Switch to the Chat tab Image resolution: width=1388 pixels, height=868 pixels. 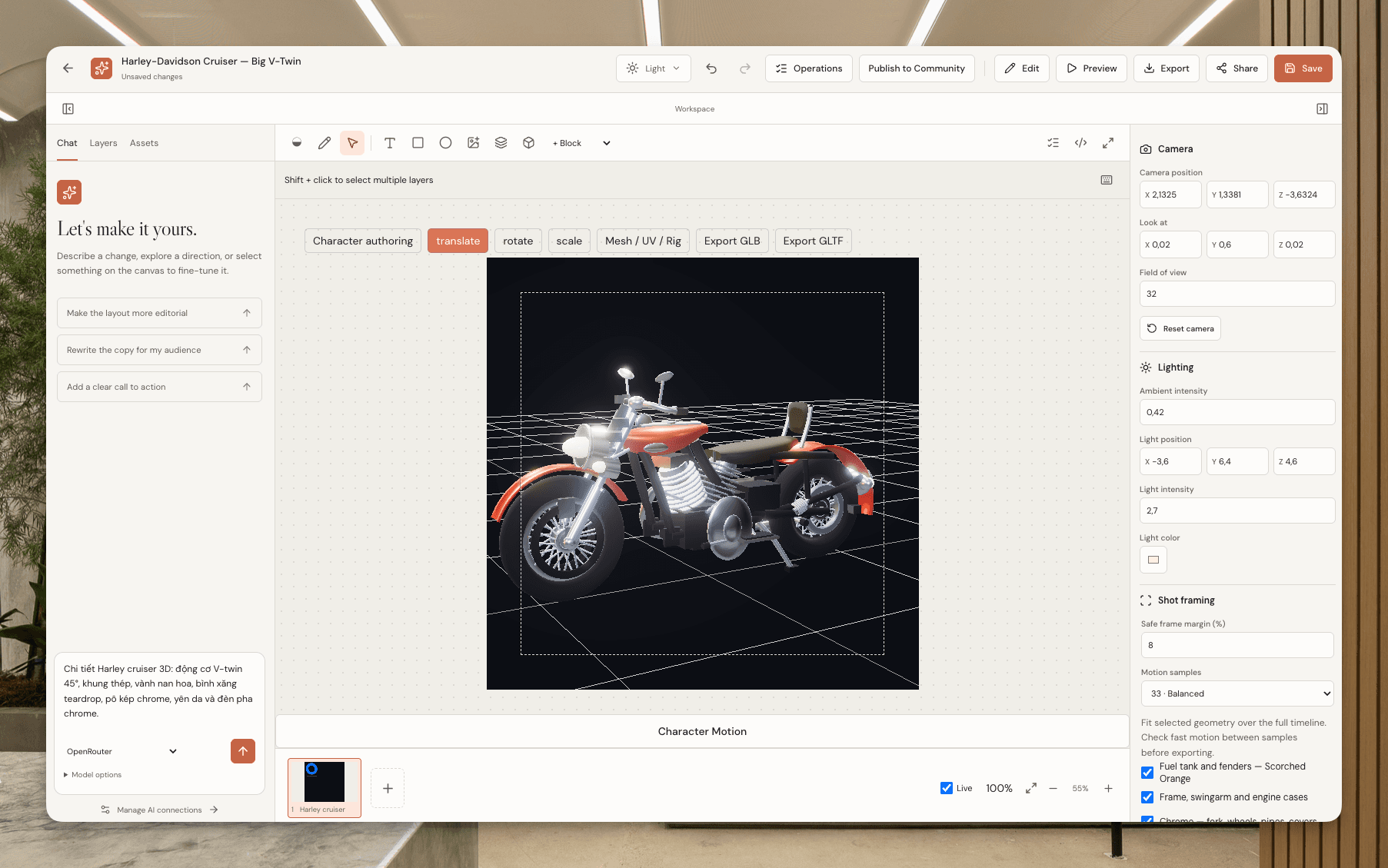click(67, 143)
